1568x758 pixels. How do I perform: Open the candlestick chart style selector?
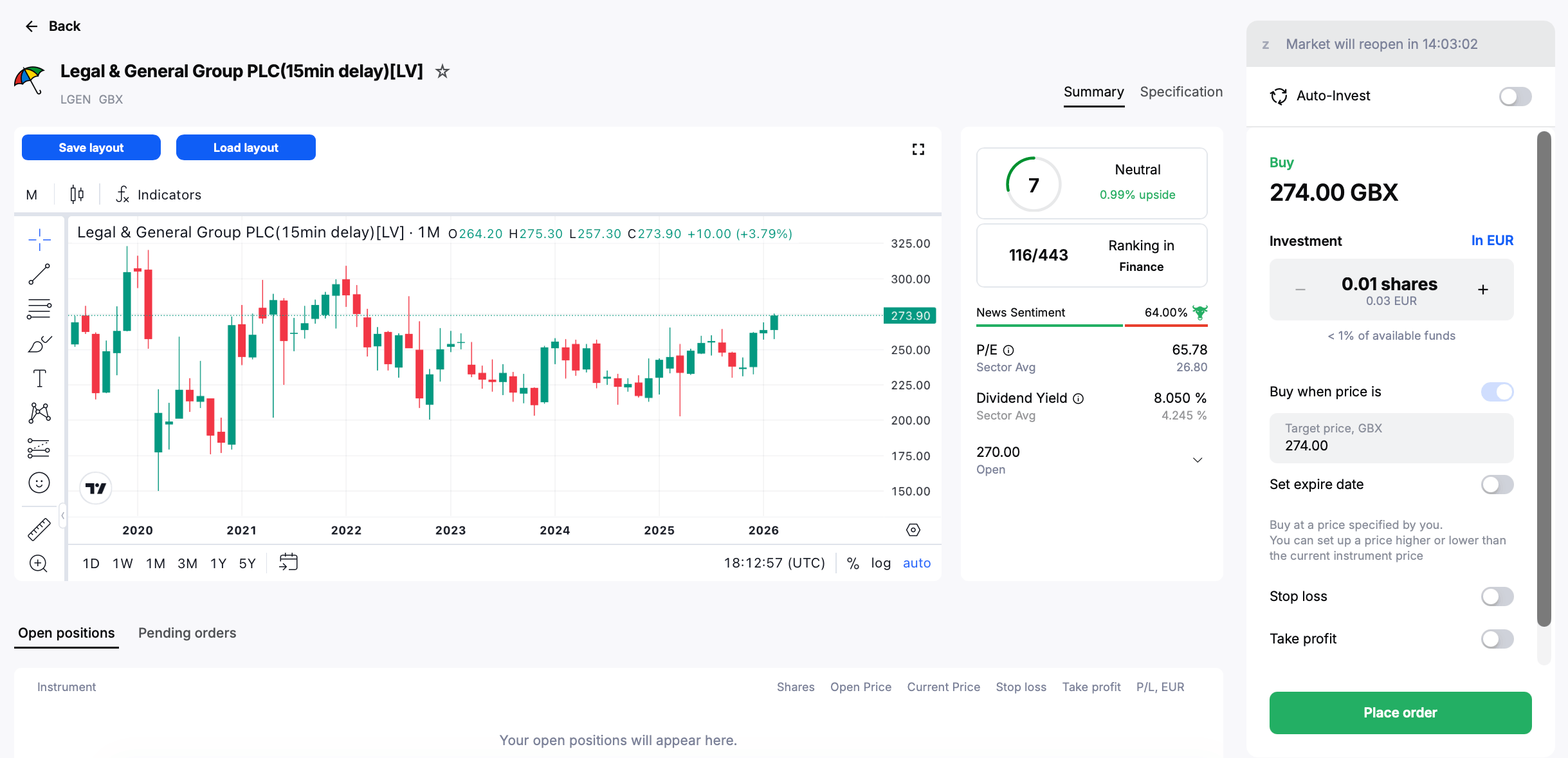pyautogui.click(x=77, y=194)
